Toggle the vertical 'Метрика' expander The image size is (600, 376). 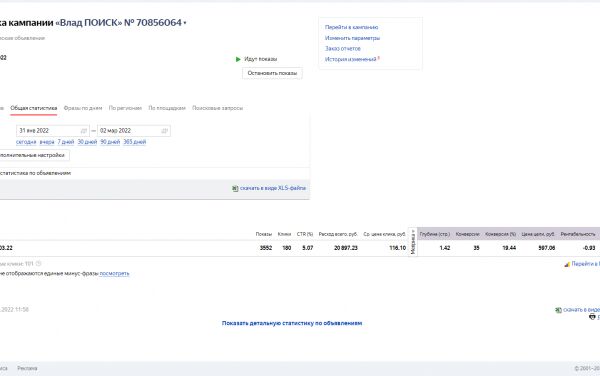click(x=413, y=242)
